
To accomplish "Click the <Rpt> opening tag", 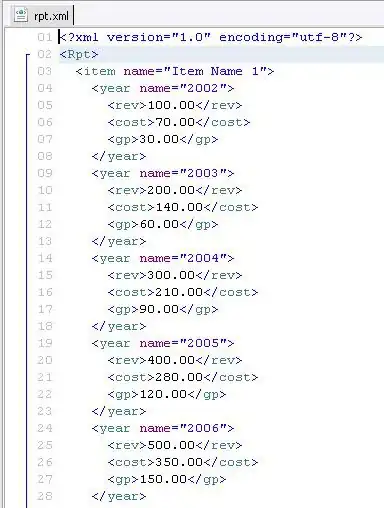I will (x=79, y=54).
